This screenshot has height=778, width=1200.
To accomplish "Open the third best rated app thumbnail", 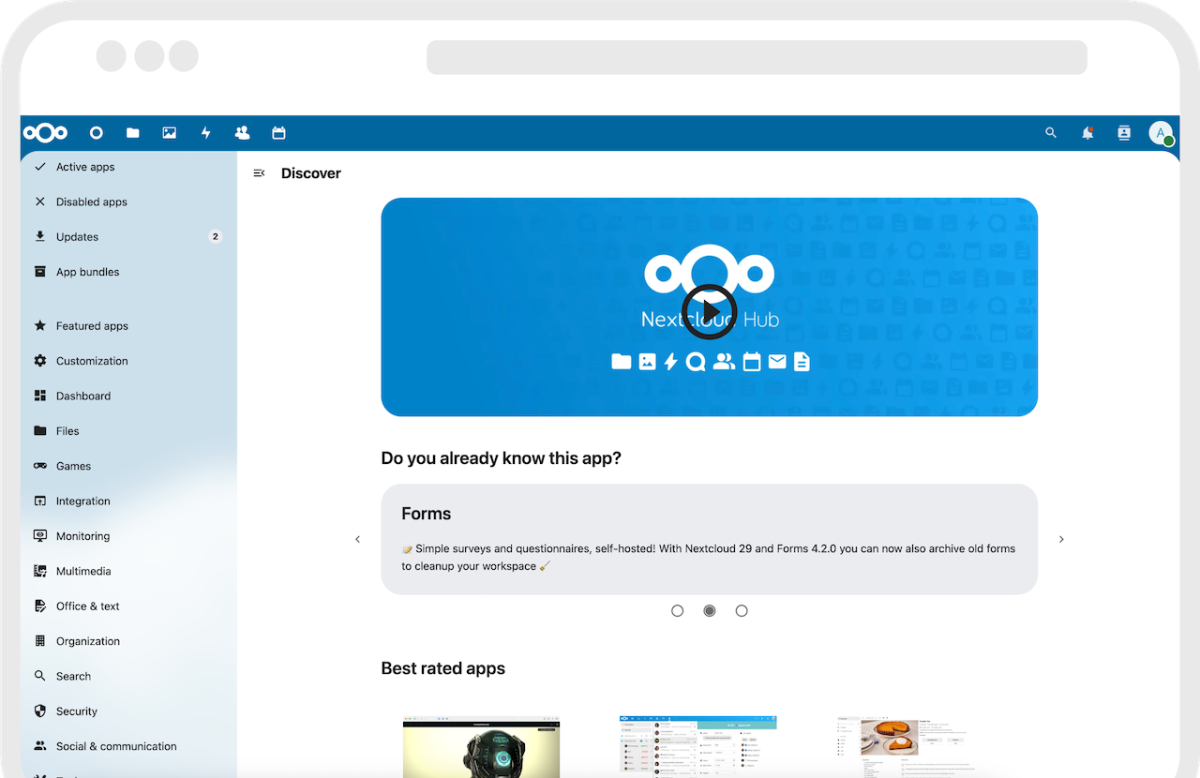I will point(915,746).
